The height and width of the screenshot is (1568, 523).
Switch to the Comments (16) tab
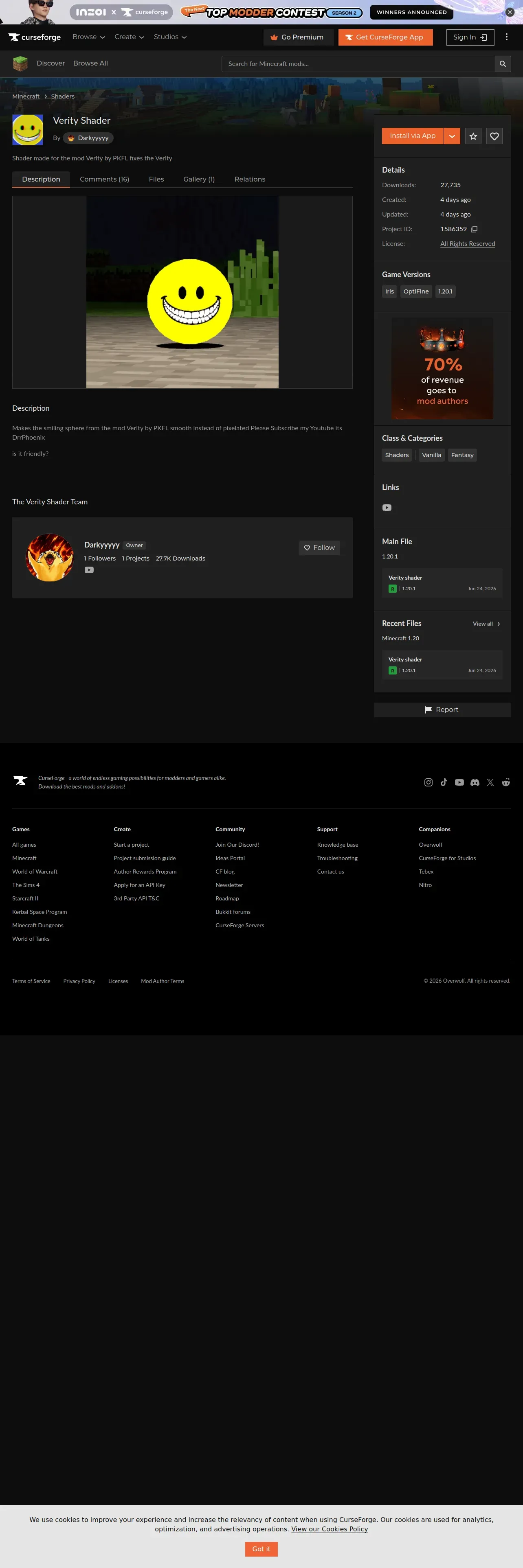105,180
